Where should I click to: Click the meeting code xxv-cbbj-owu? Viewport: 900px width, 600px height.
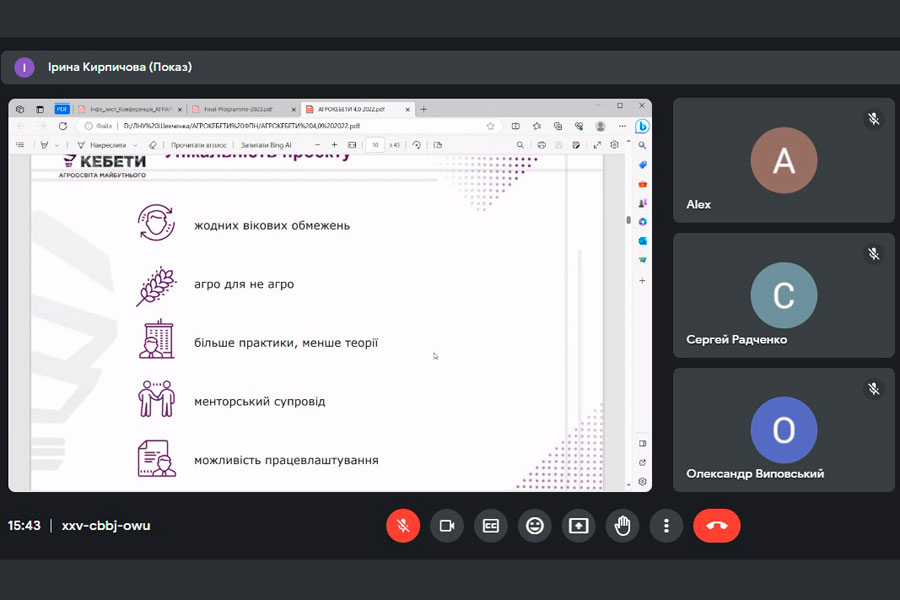tap(106, 525)
